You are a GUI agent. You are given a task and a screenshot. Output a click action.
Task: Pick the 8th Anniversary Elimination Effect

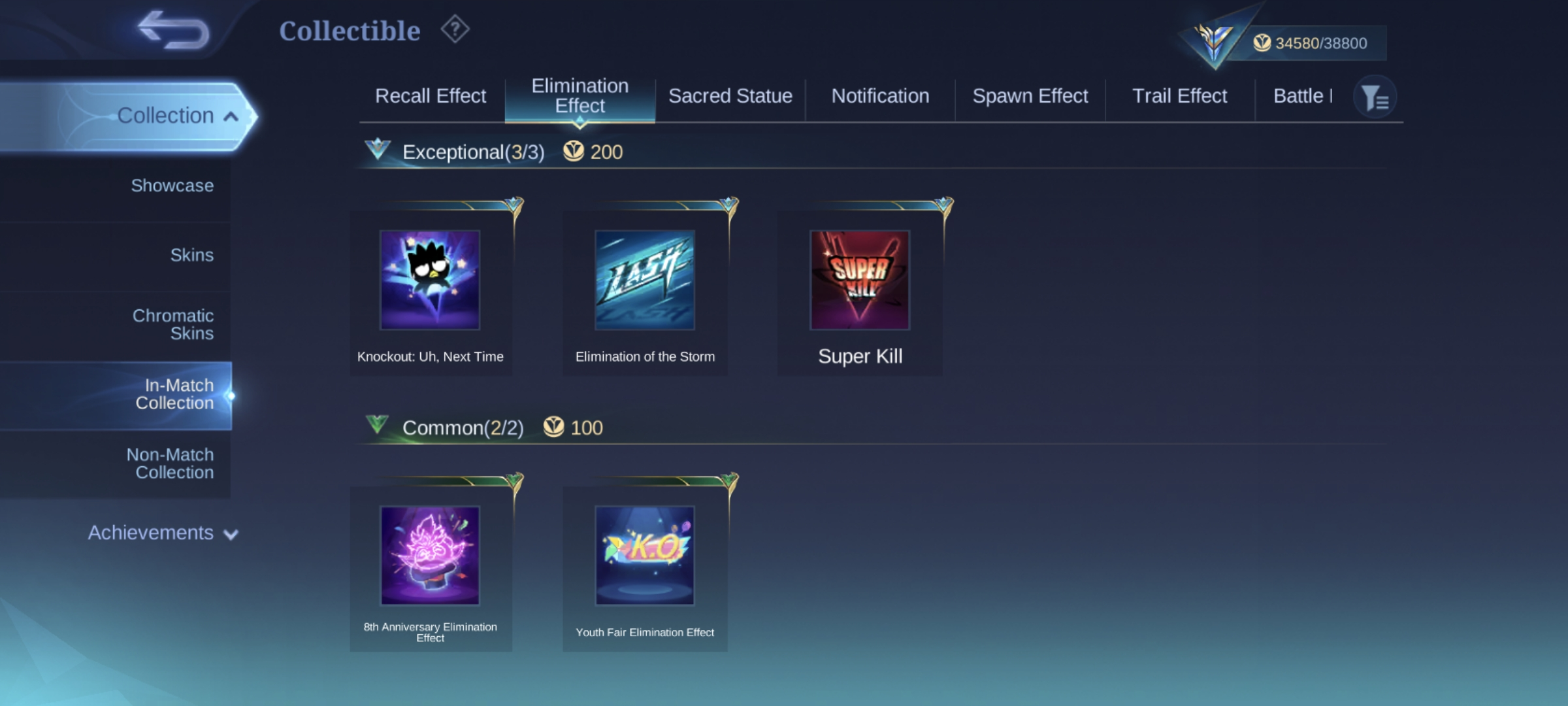(x=431, y=568)
